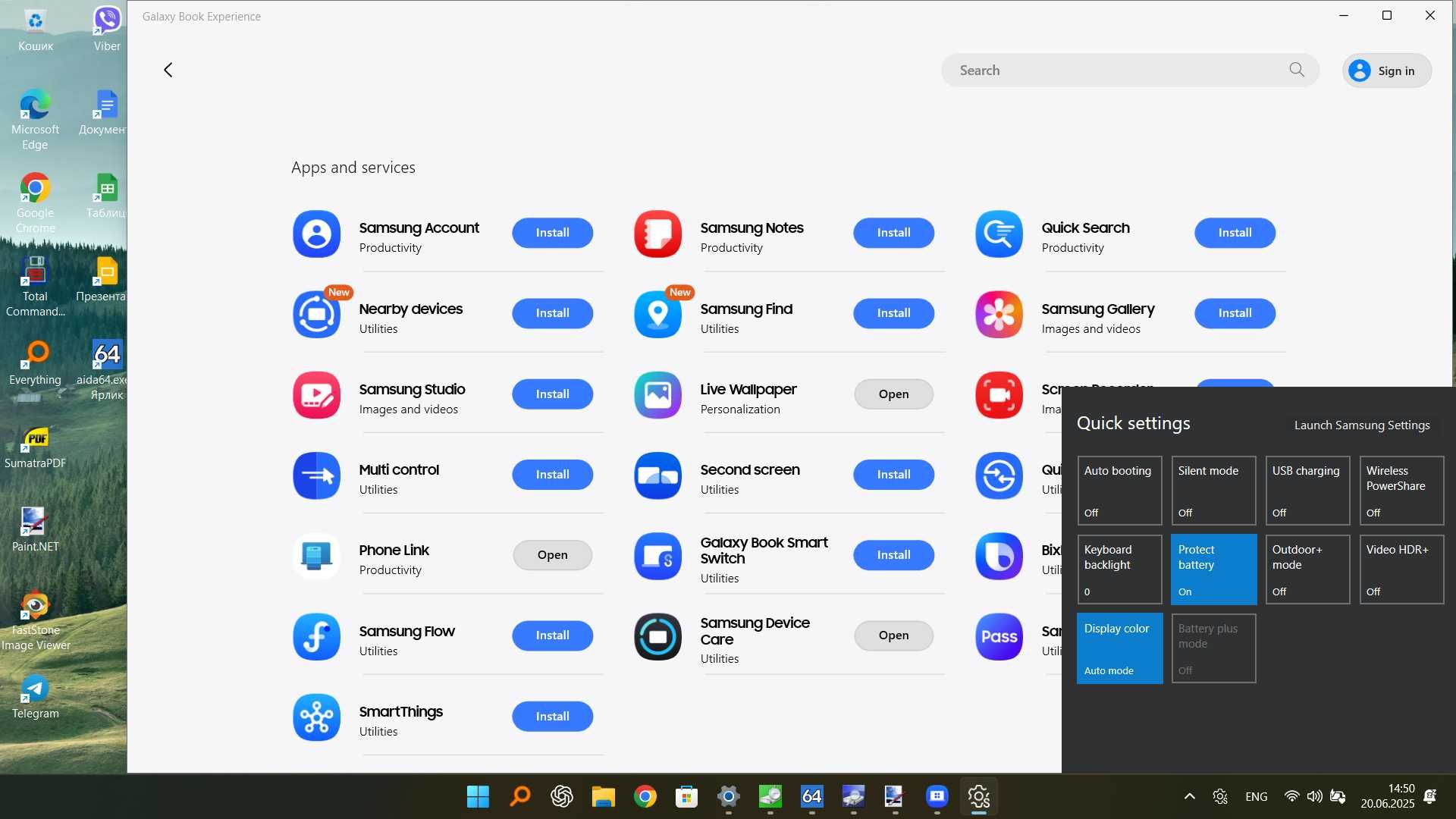Click Launch Samsung Settings link

point(1361,425)
